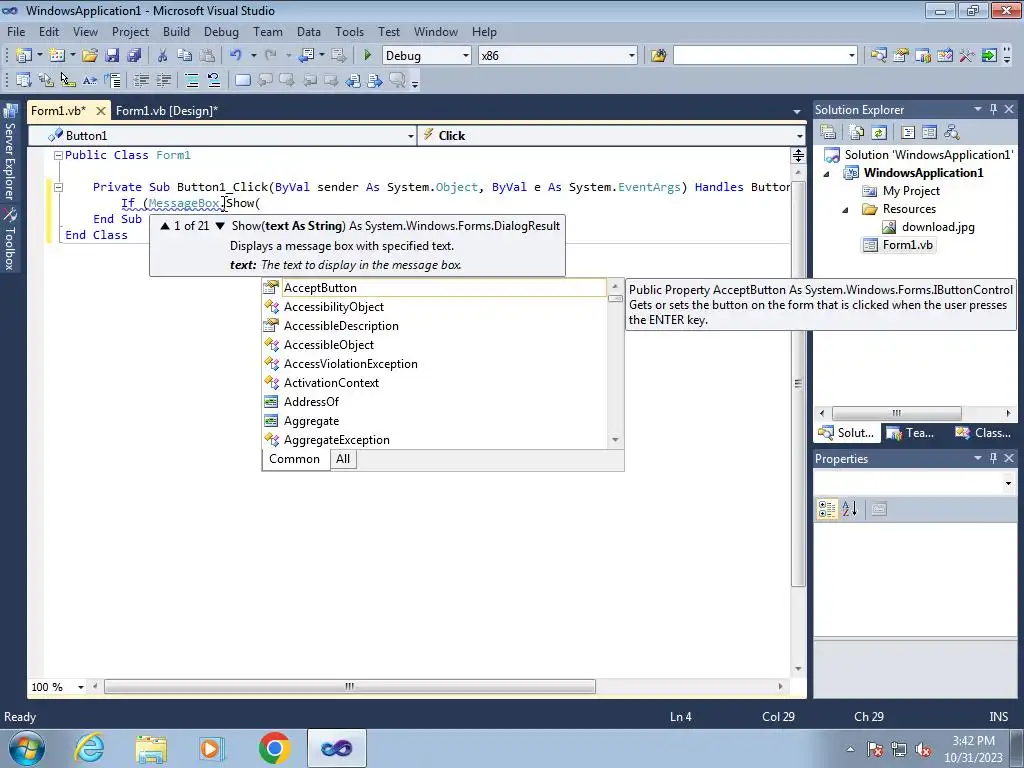1024x768 pixels.
Task: Open the Debug menu
Action: pos(221,31)
